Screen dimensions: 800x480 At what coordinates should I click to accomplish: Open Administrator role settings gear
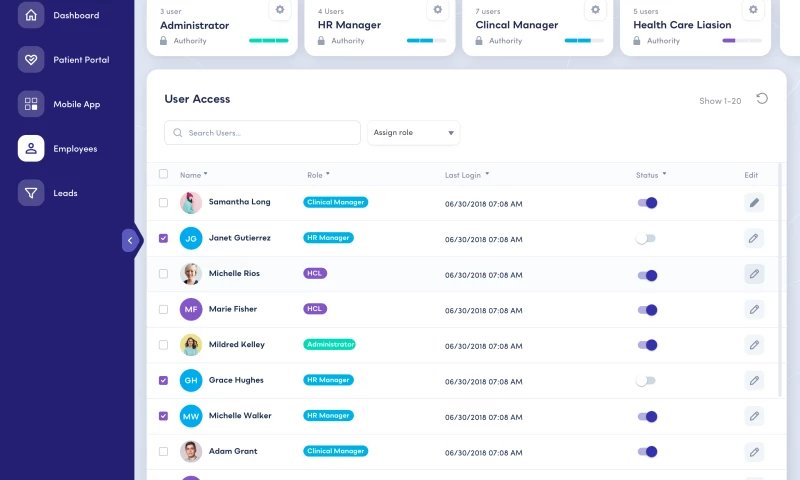tap(280, 10)
